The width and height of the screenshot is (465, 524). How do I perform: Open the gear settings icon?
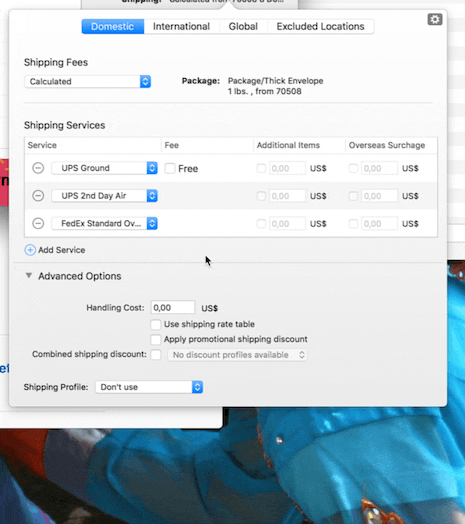pos(435,19)
